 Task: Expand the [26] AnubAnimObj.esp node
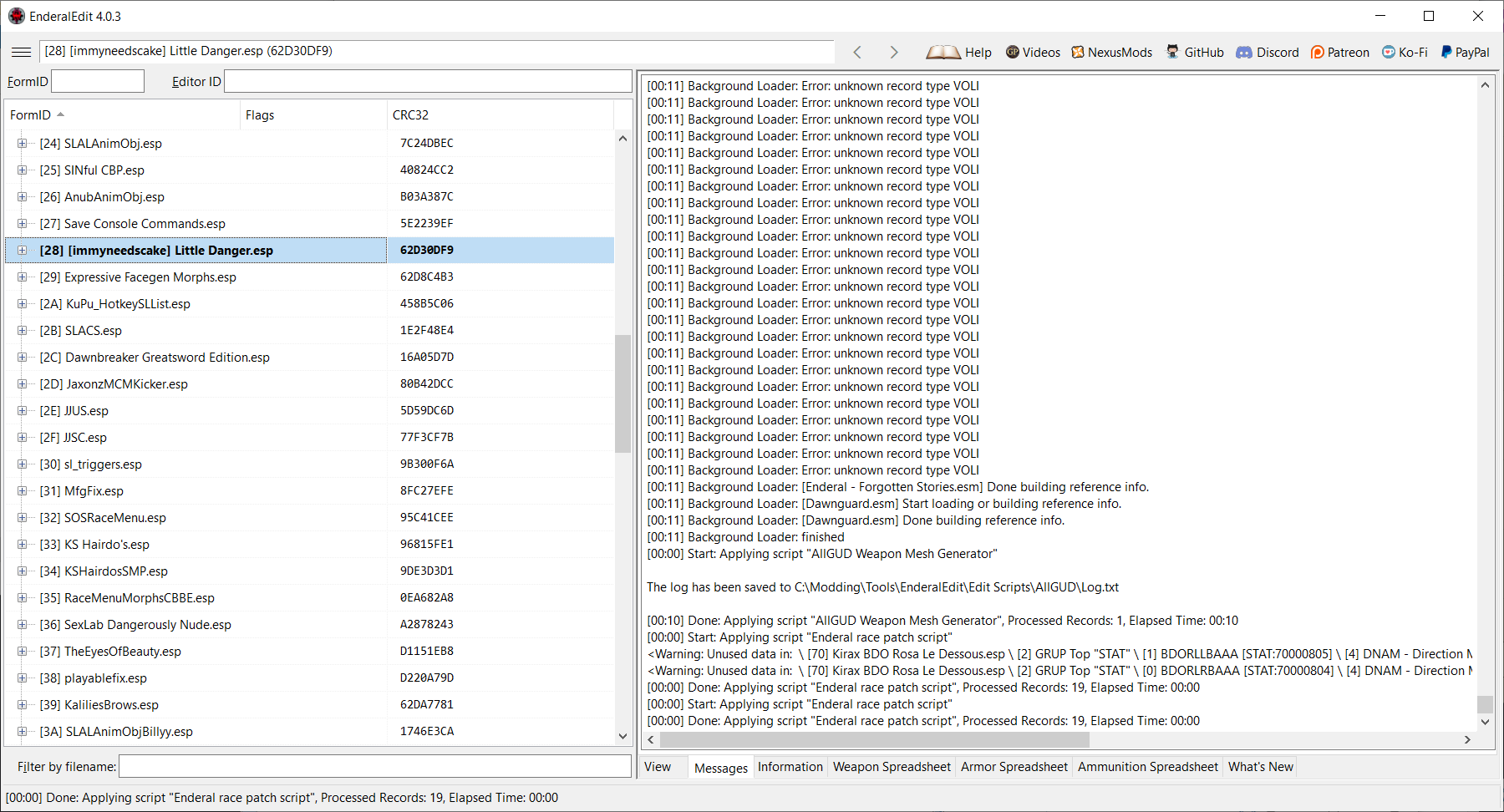pos(23,196)
